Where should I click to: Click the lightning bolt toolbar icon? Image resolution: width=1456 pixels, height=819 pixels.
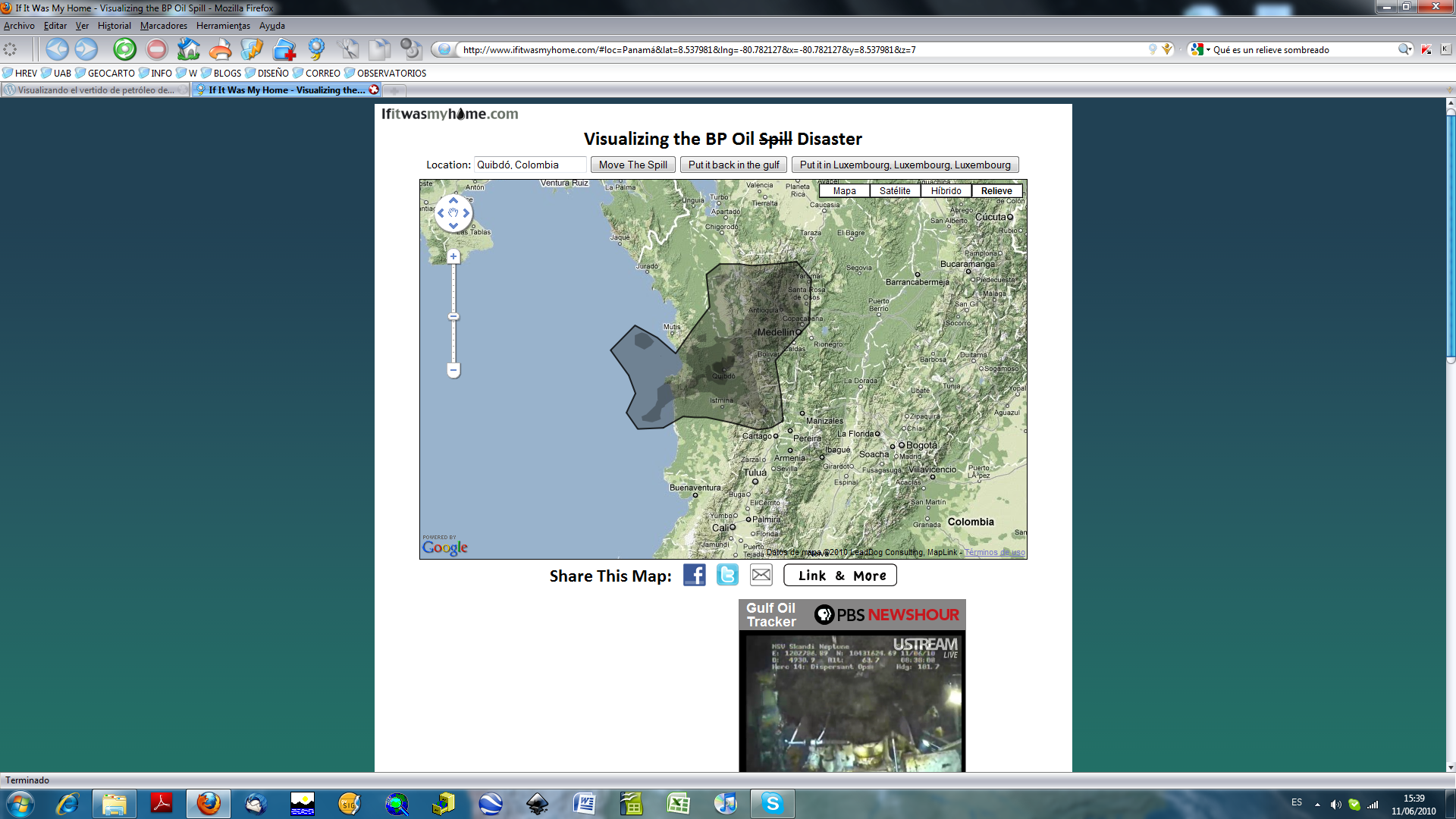point(251,49)
